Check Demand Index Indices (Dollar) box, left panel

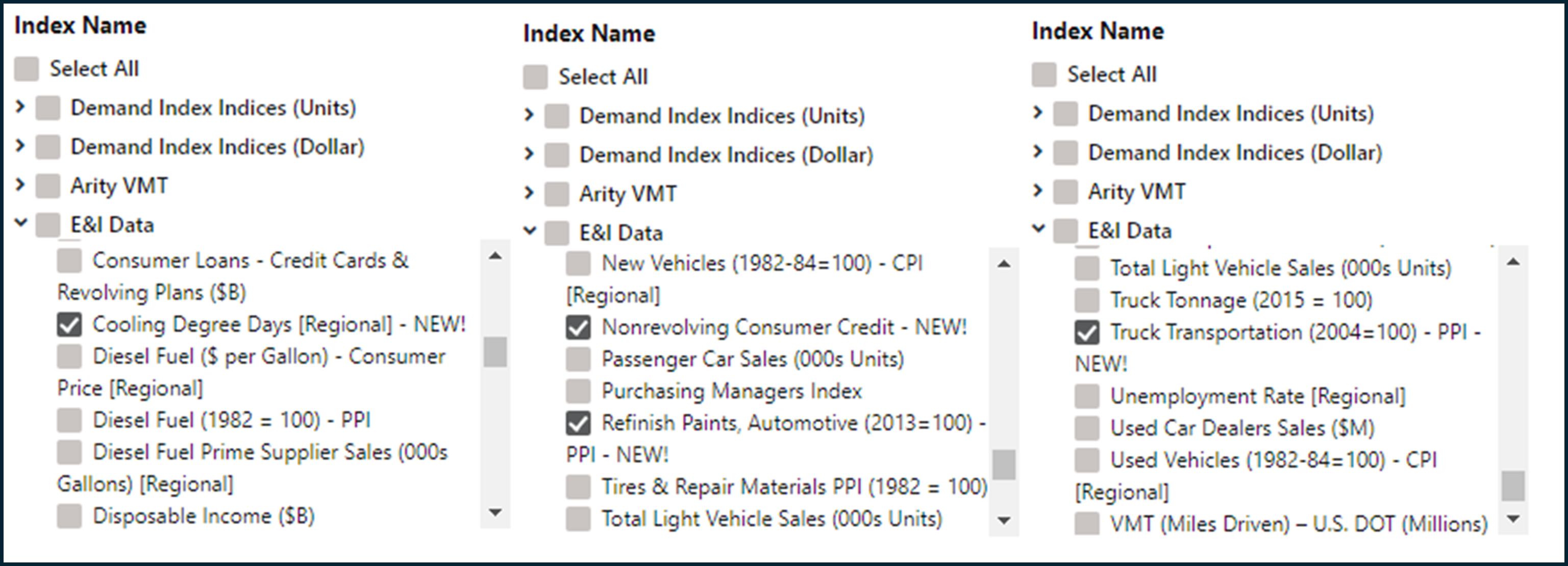point(47,147)
